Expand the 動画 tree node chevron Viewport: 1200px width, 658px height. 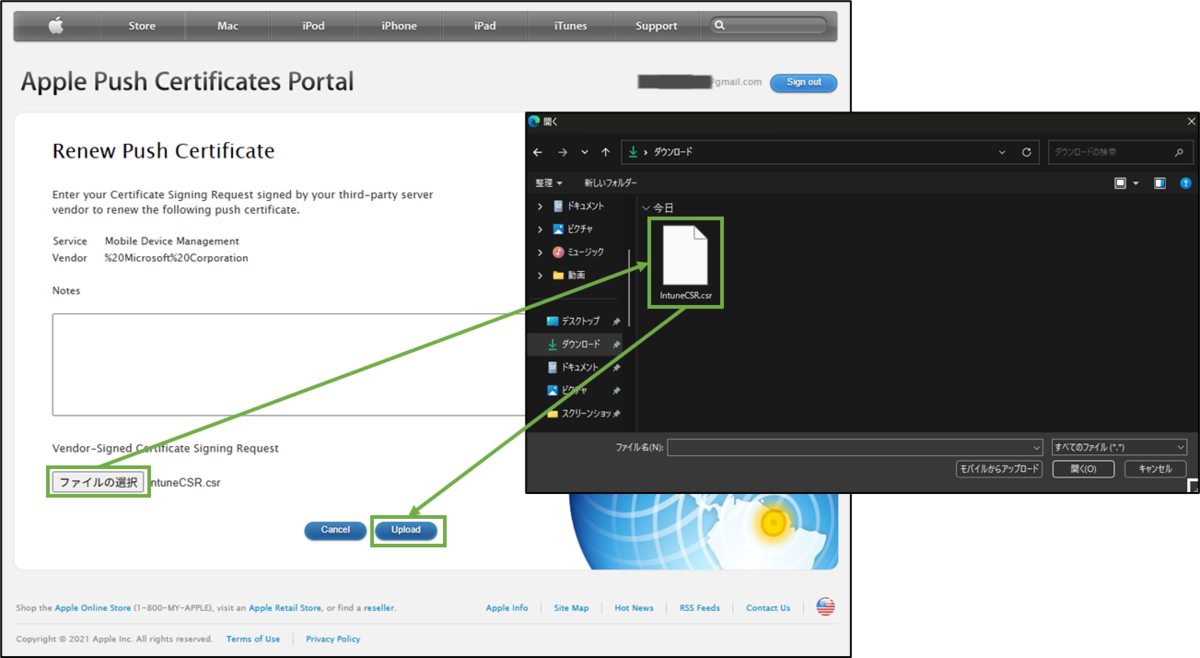pos(541,275)
